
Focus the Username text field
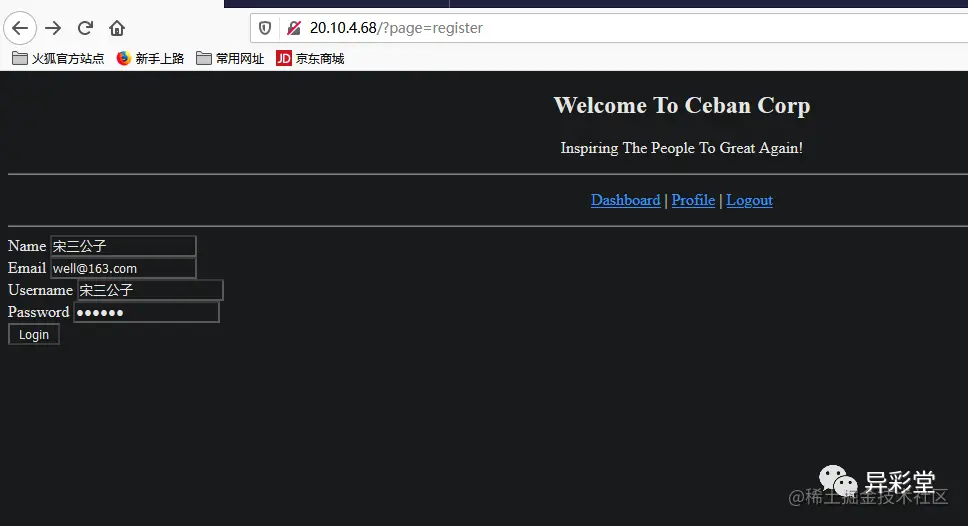150,290
